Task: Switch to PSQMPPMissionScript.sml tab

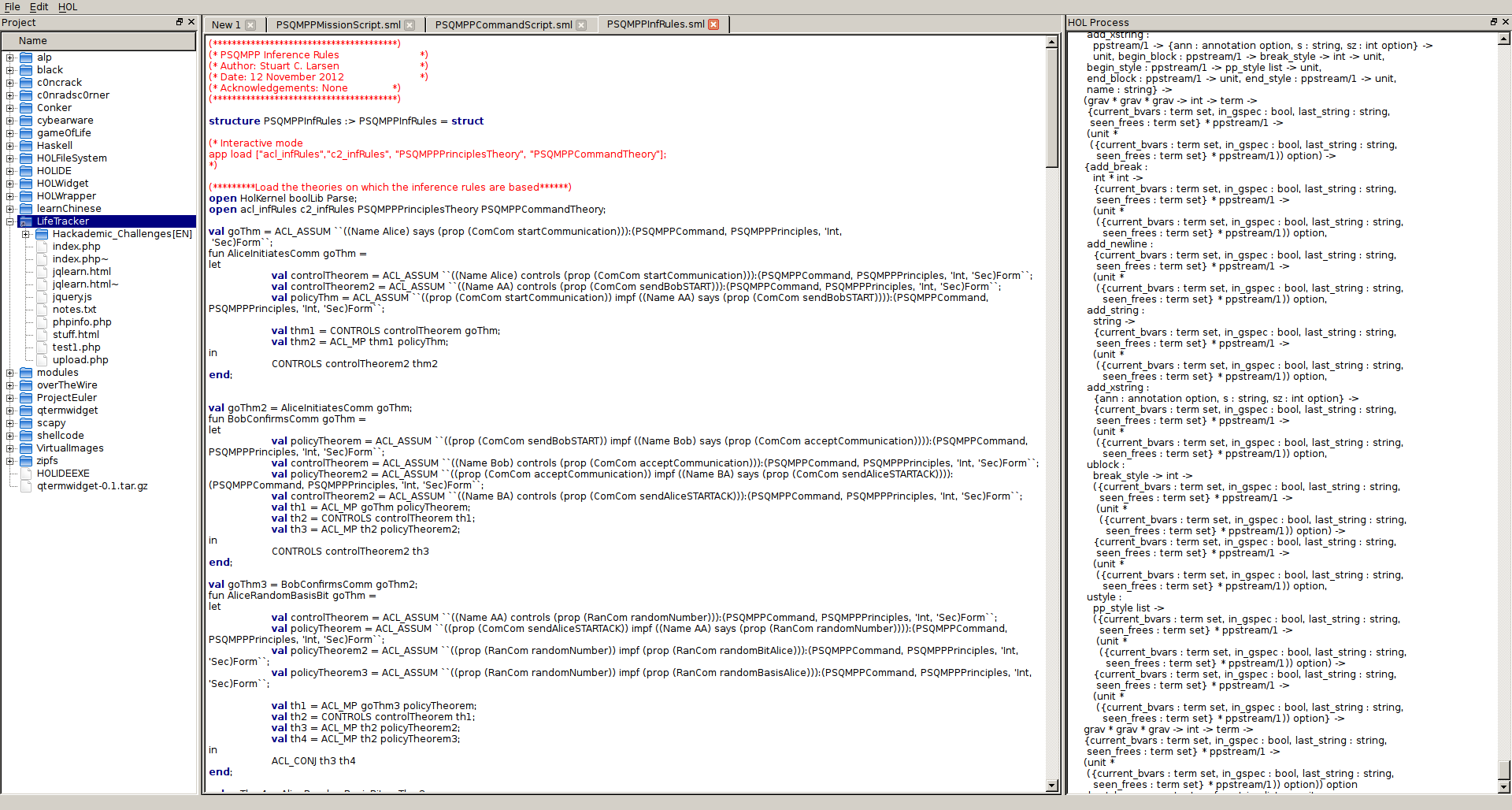Action: pos(338,25)
